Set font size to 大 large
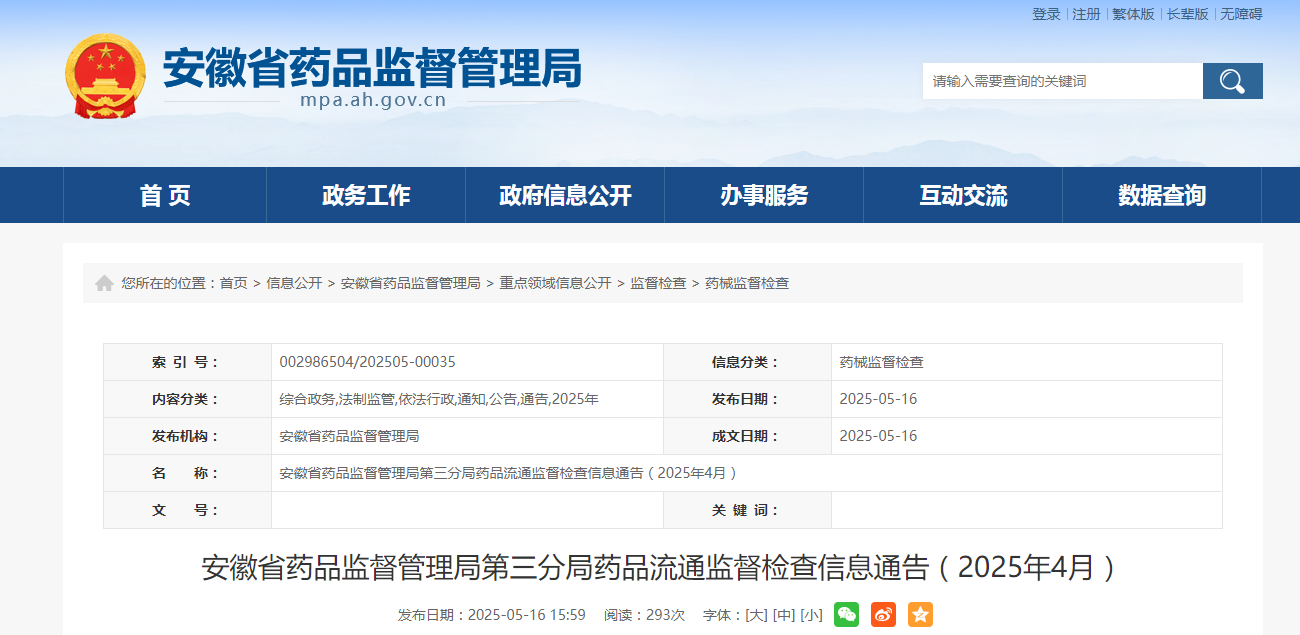Screen dimensions: 1300x635 click(757, 615)
